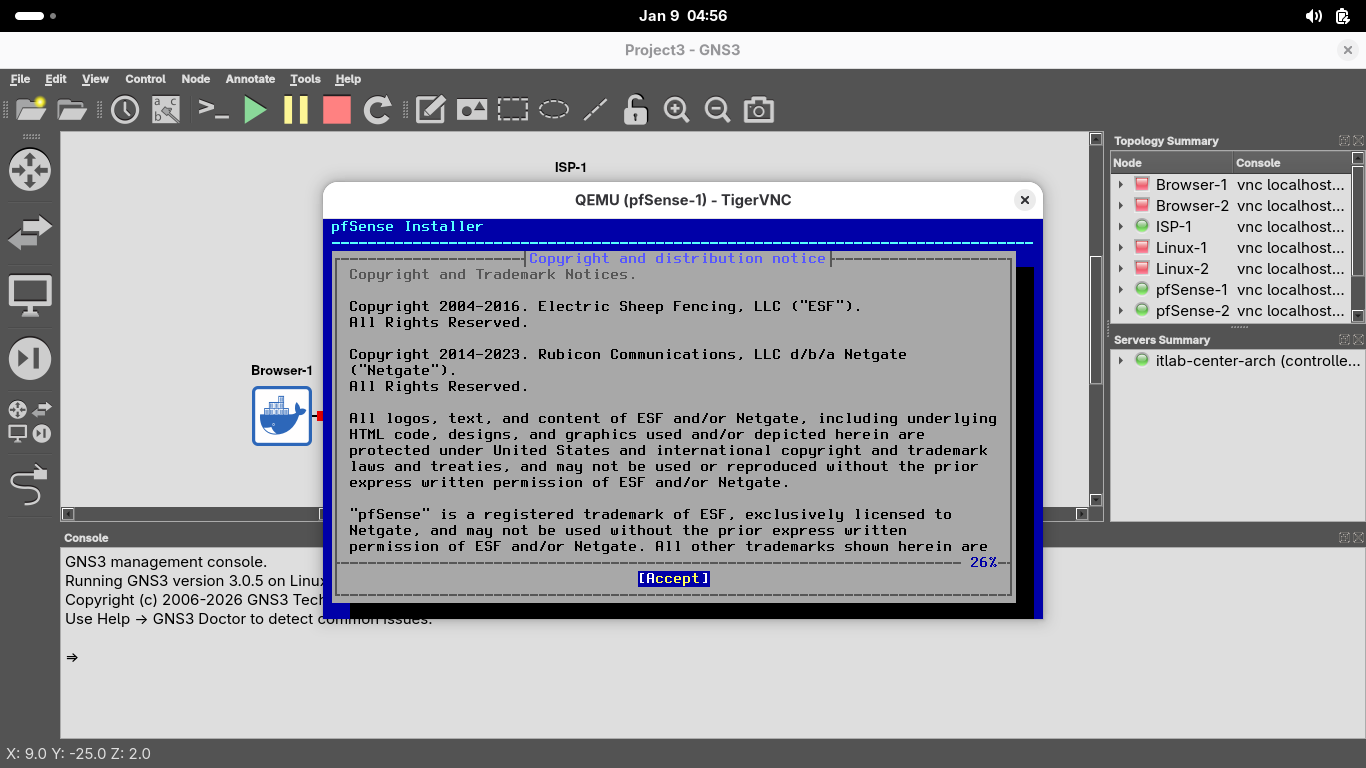The height and width of the screenshot is (768, 1366).
Task: Expand itlab-center-arch server entry
Action: [x=1121, y=360]
